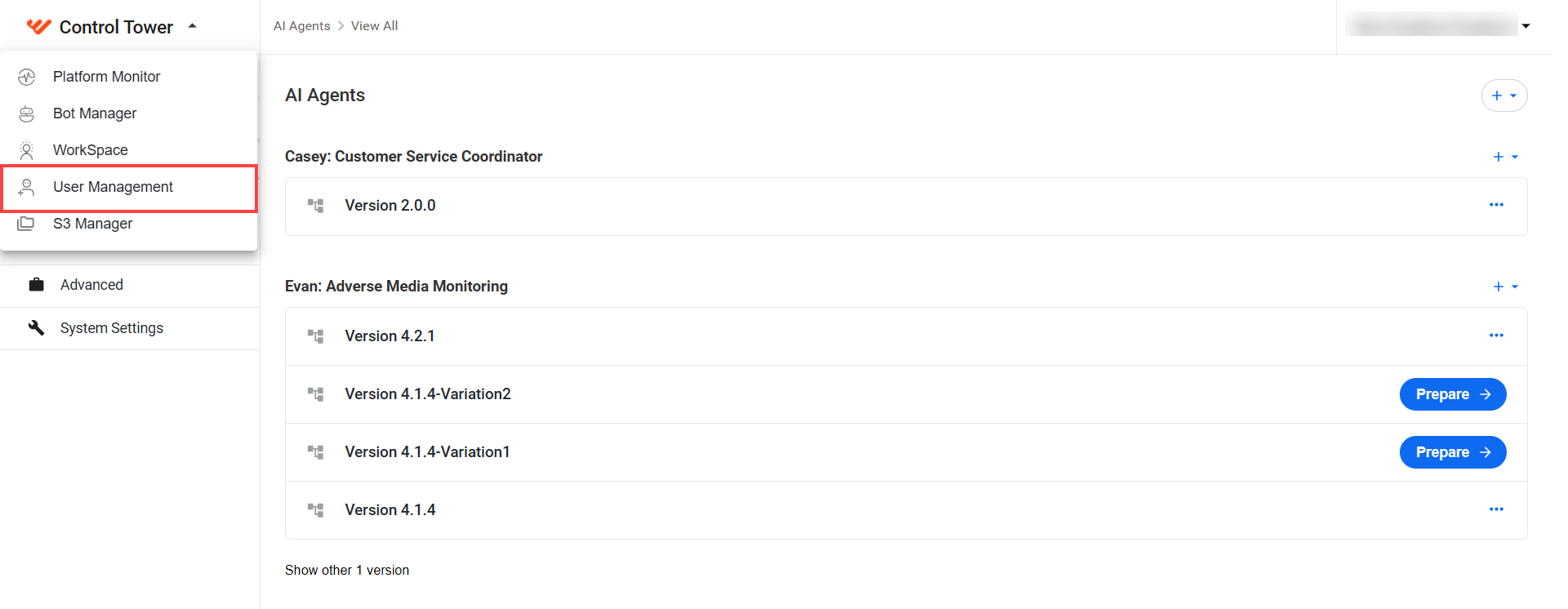Click the WorkSpace person icon

(x=27, y=150)
